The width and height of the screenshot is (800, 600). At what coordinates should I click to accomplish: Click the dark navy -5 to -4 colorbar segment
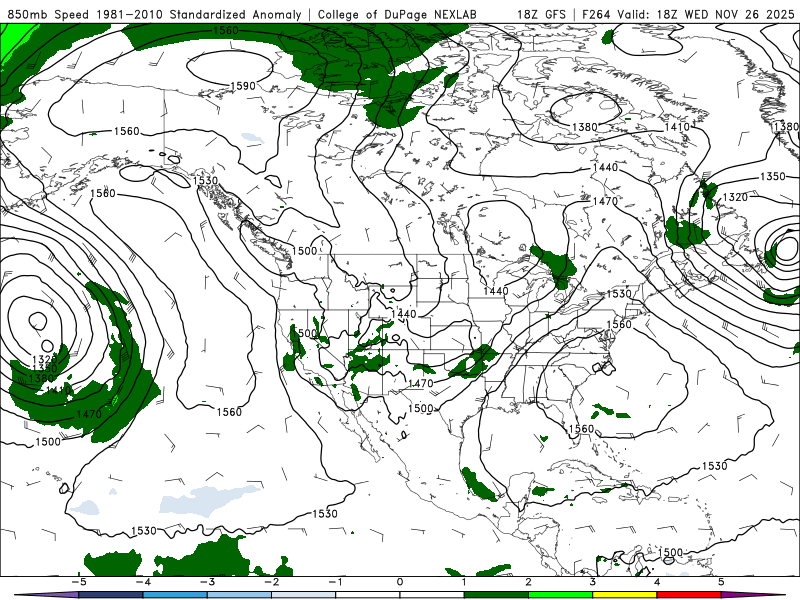pyautogui.click(x=111, y=595)
